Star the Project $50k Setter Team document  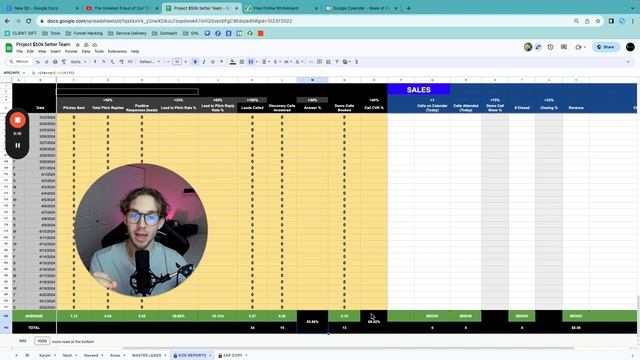[x=78, y=44]
